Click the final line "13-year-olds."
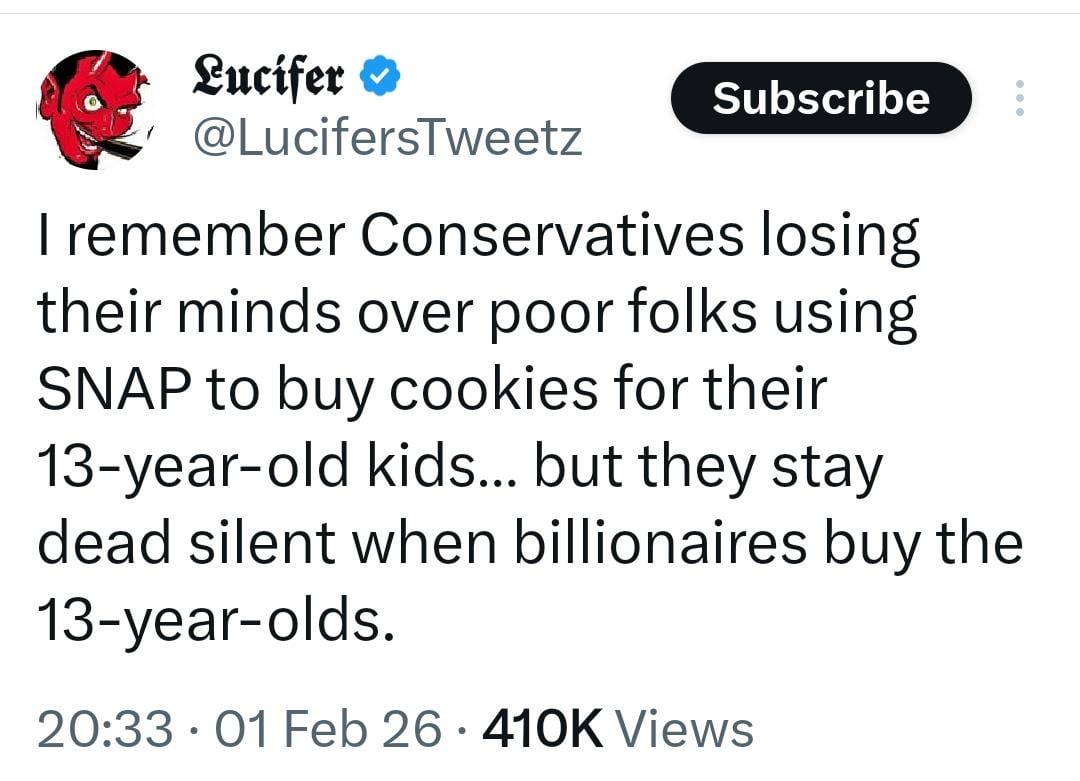The width and height of the screenshot is (1080, 781). (x=210, y=621)
